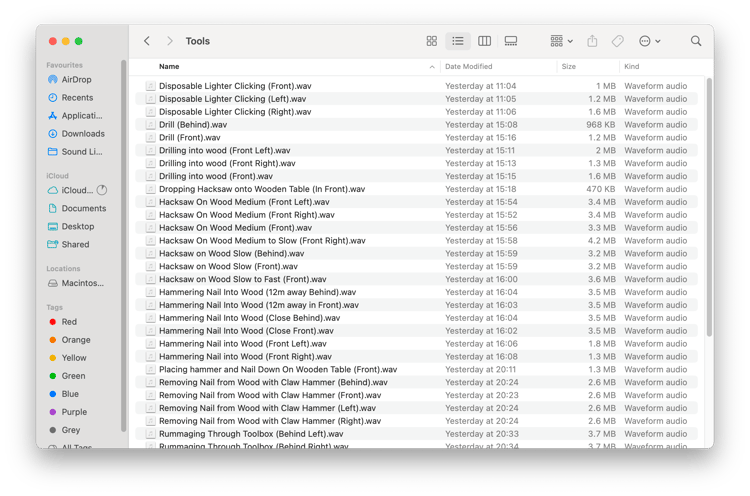
Task: Switch to gallery view
Action: (x=510, y=41)
